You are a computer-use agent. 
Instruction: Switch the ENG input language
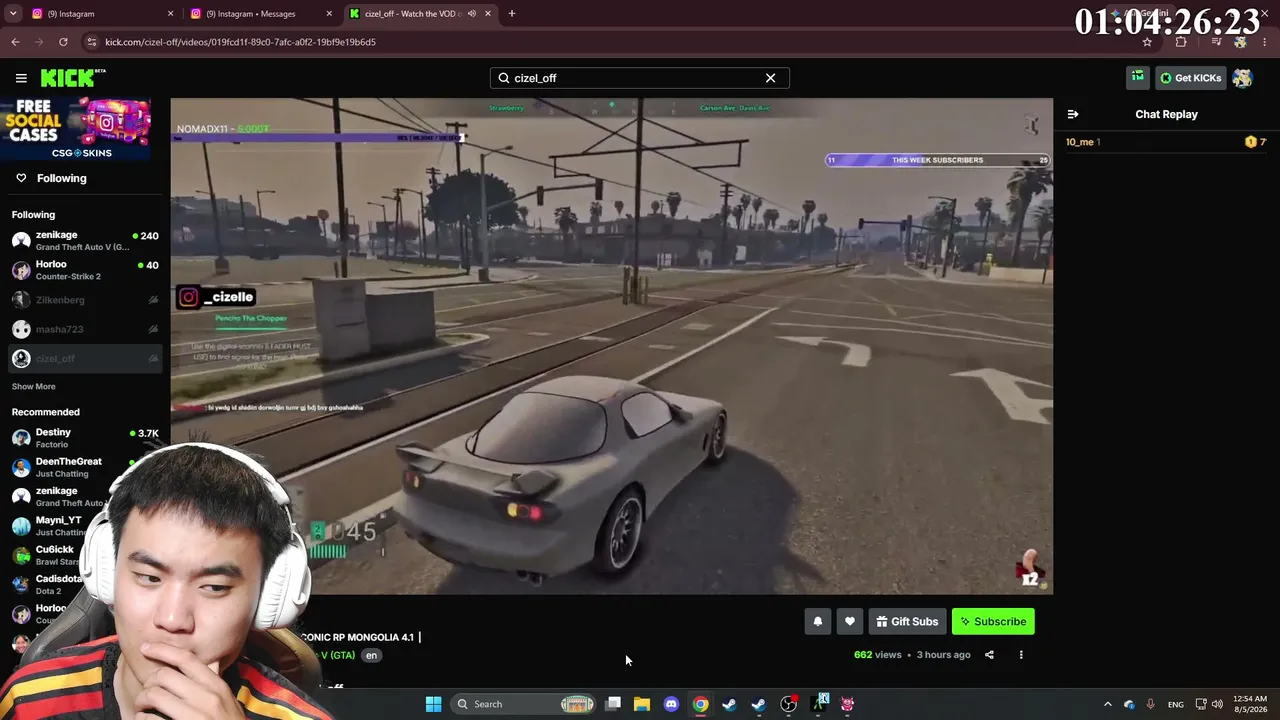(1176, 704)
